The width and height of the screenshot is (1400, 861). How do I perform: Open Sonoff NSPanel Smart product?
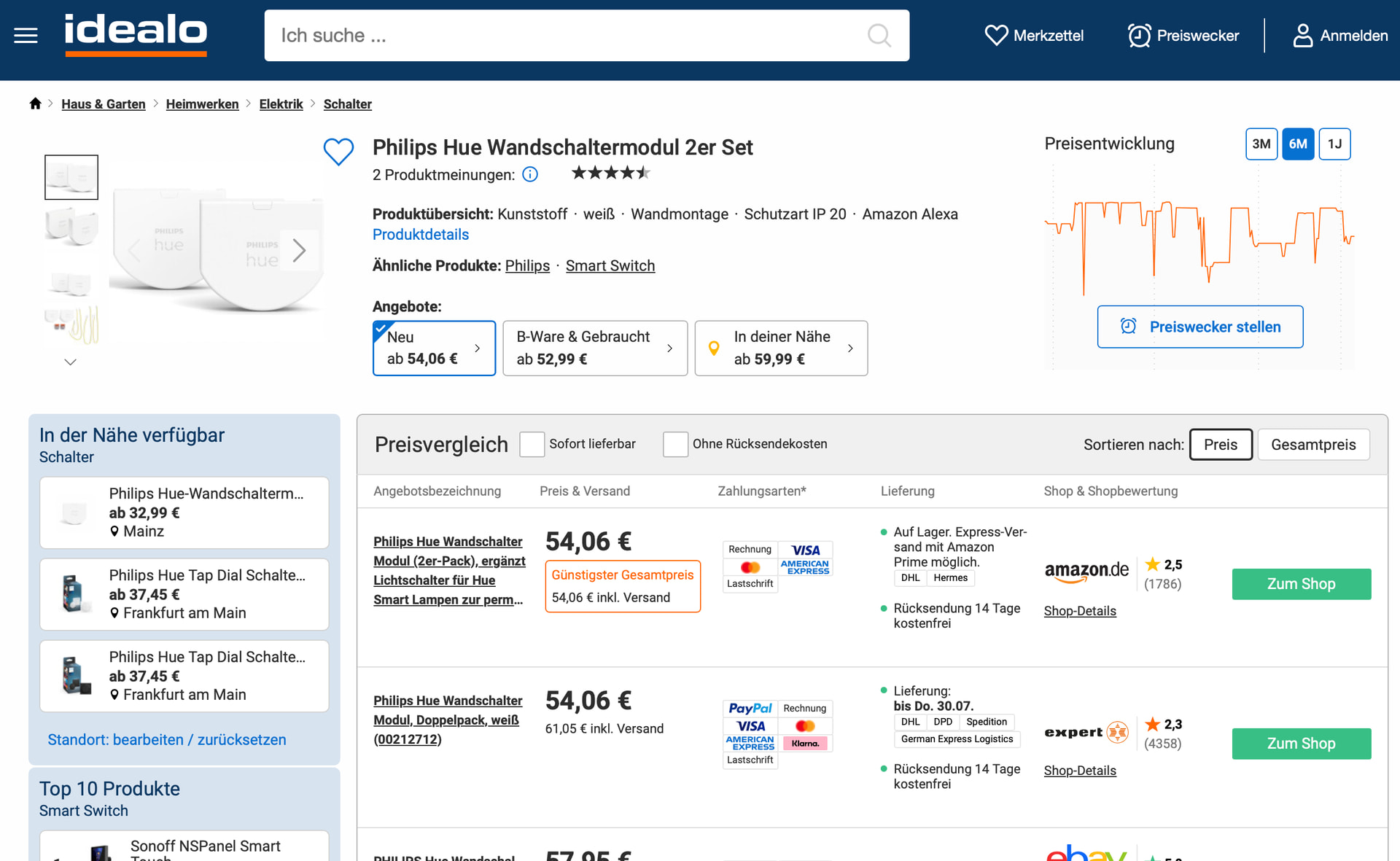pos(184,846)
